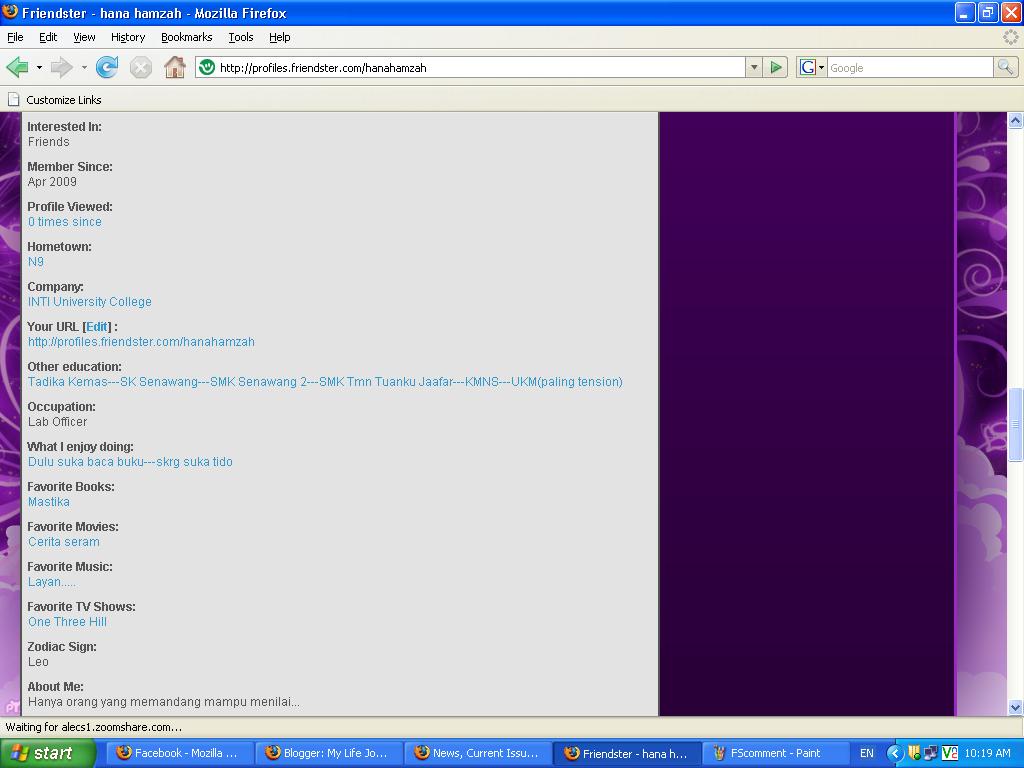Open the profiles.friendster.com/hanahamzah page link
The height and width of the screenshot is (768, 1024).
141,342
